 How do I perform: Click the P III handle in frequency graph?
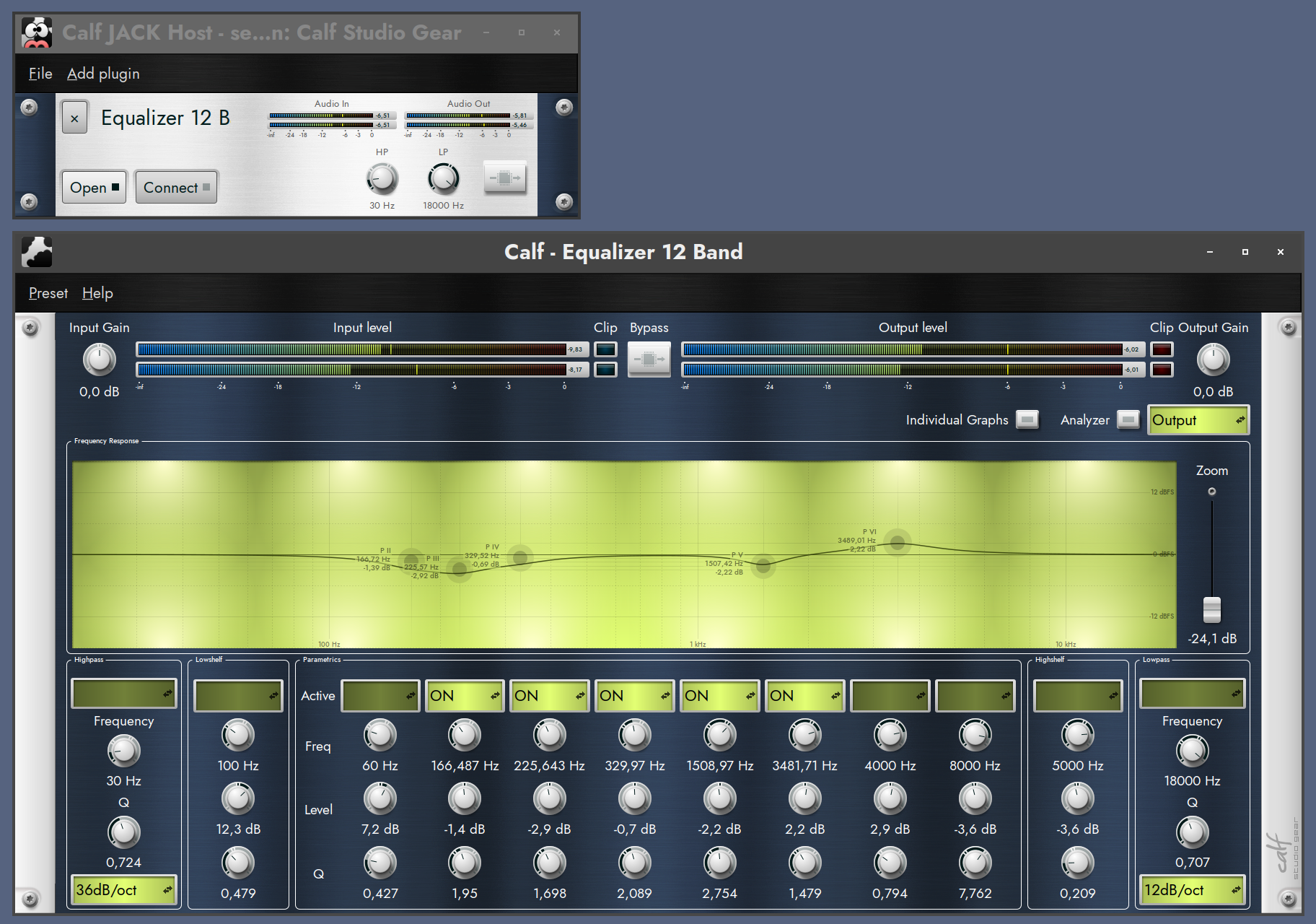459,569
